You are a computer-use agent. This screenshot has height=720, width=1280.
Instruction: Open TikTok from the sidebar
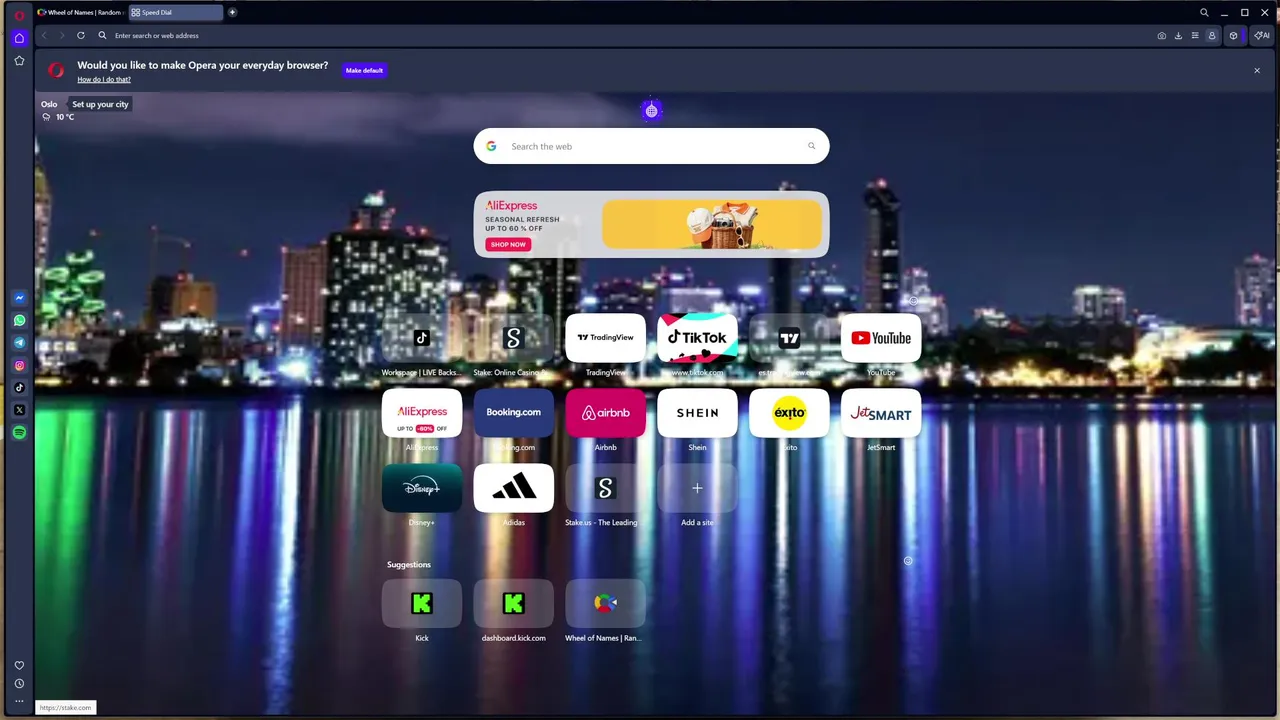point(19,388)
